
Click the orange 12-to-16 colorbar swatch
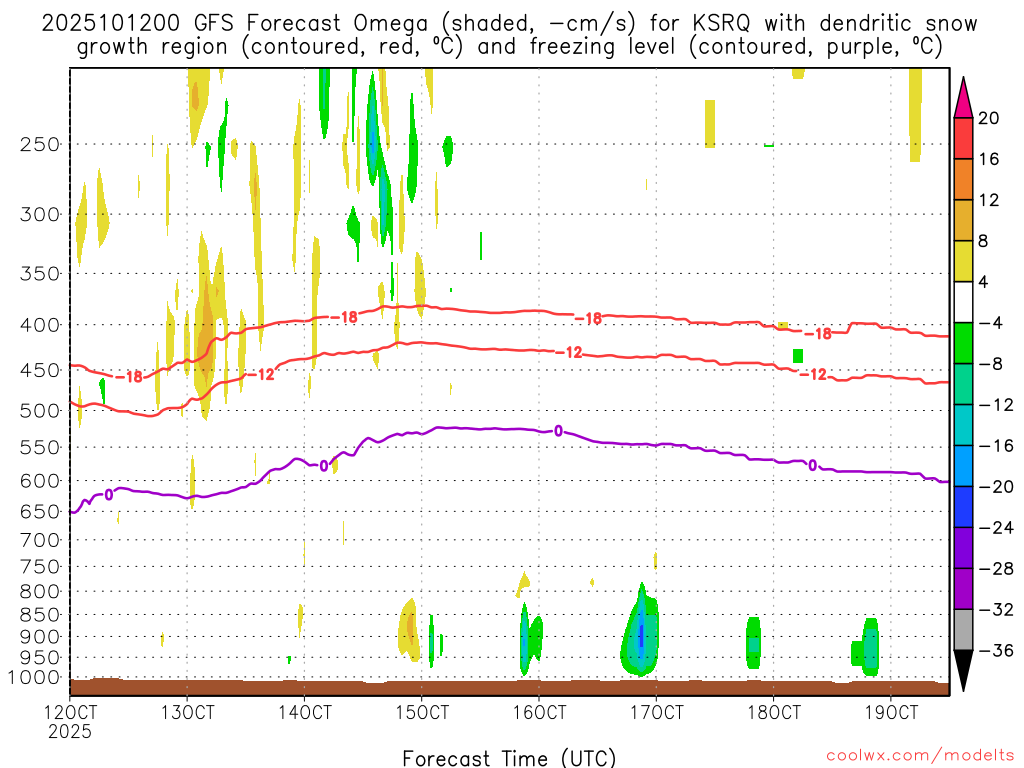963,180
